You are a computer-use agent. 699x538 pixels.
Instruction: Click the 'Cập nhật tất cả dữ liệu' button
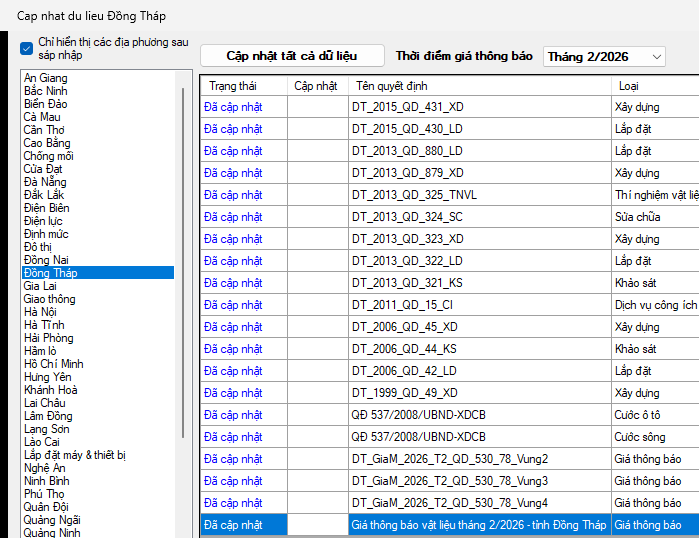pyautogui.click(x=291, y=56)
